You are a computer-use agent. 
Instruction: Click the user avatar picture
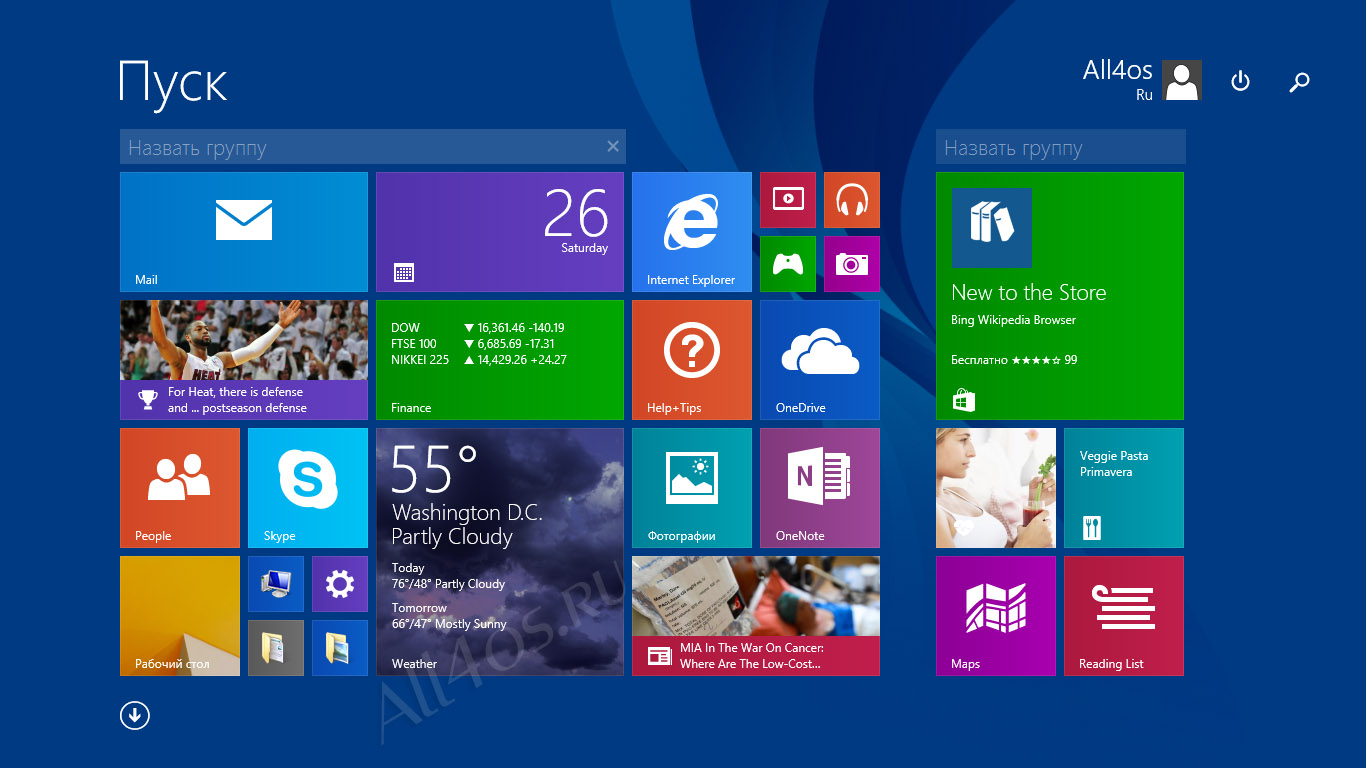tap(1182, 80)
